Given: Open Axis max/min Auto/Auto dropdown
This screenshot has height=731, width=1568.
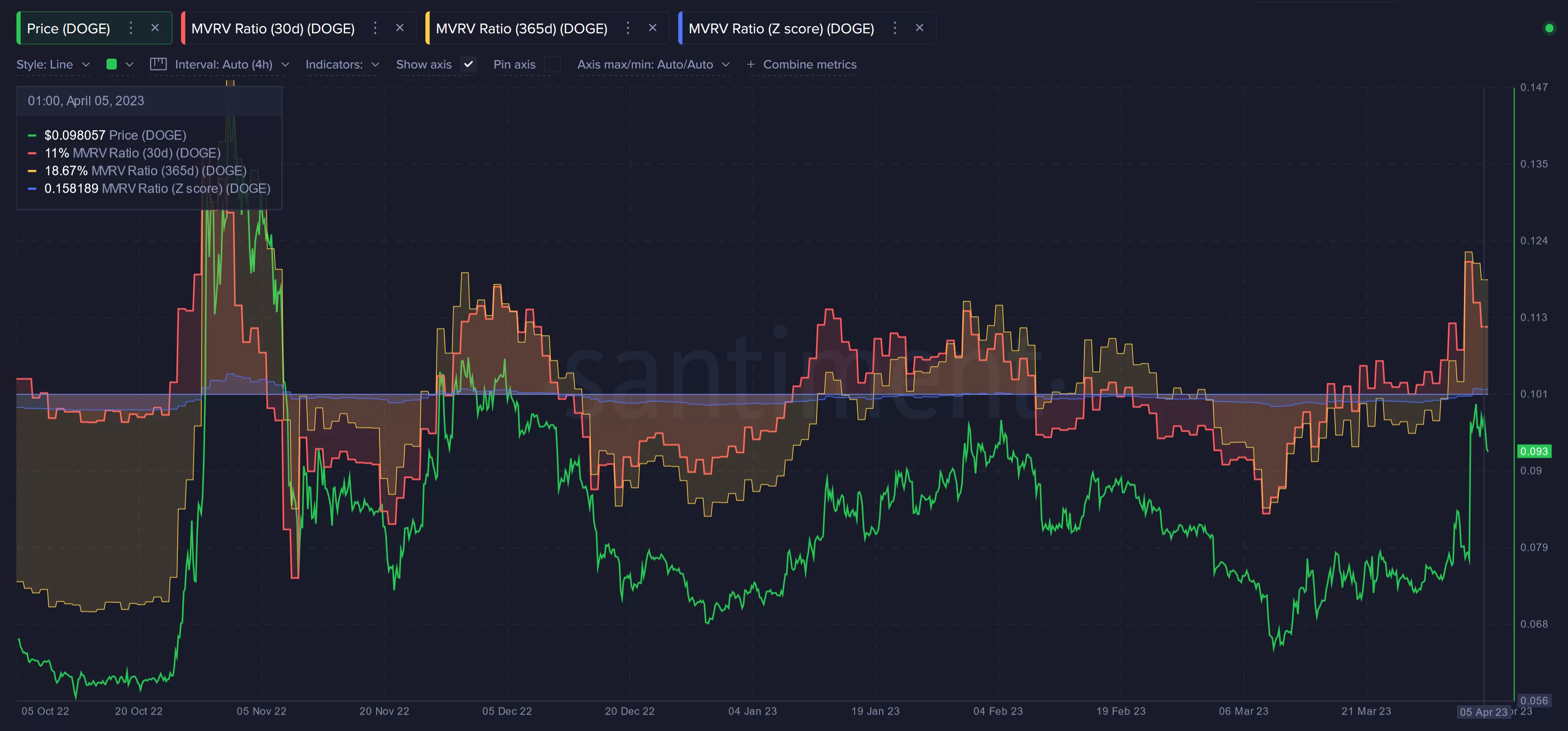Looking at the screenshot, I should 653,65.
